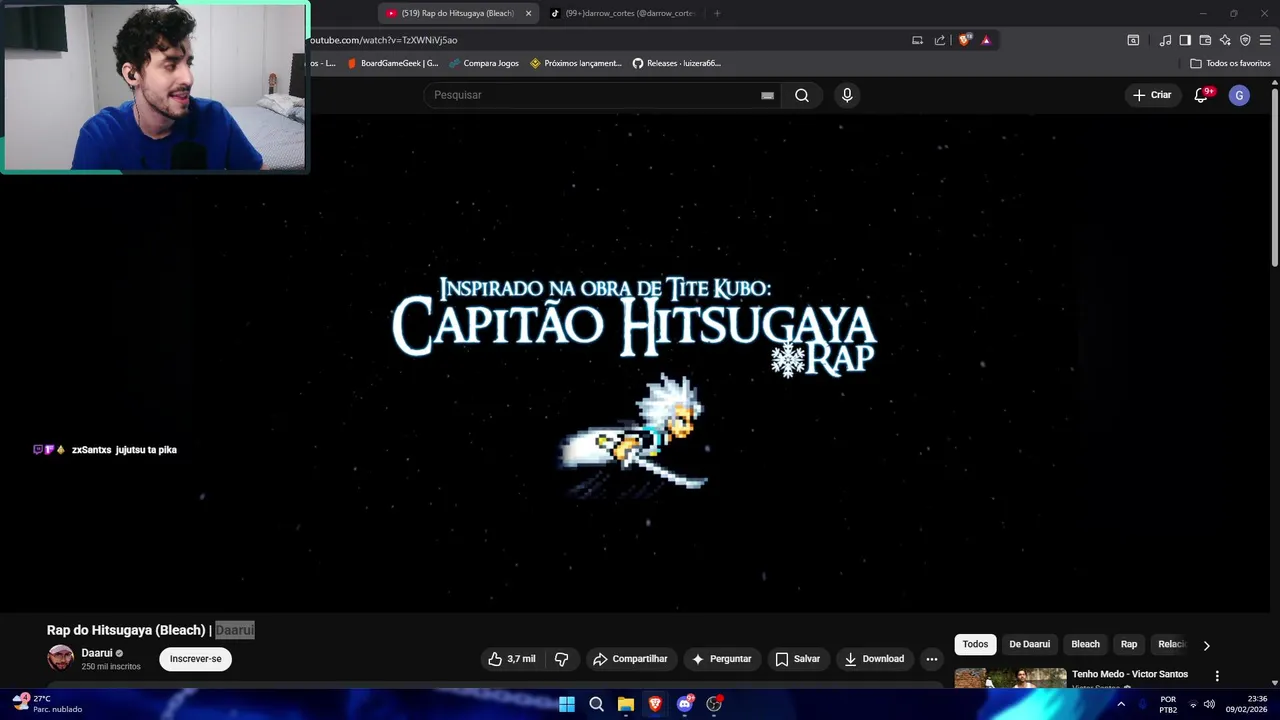The width and height of the screenshot is (1280, 720).
Task: Open volume control in system tray
Action: coord(1209,704)
